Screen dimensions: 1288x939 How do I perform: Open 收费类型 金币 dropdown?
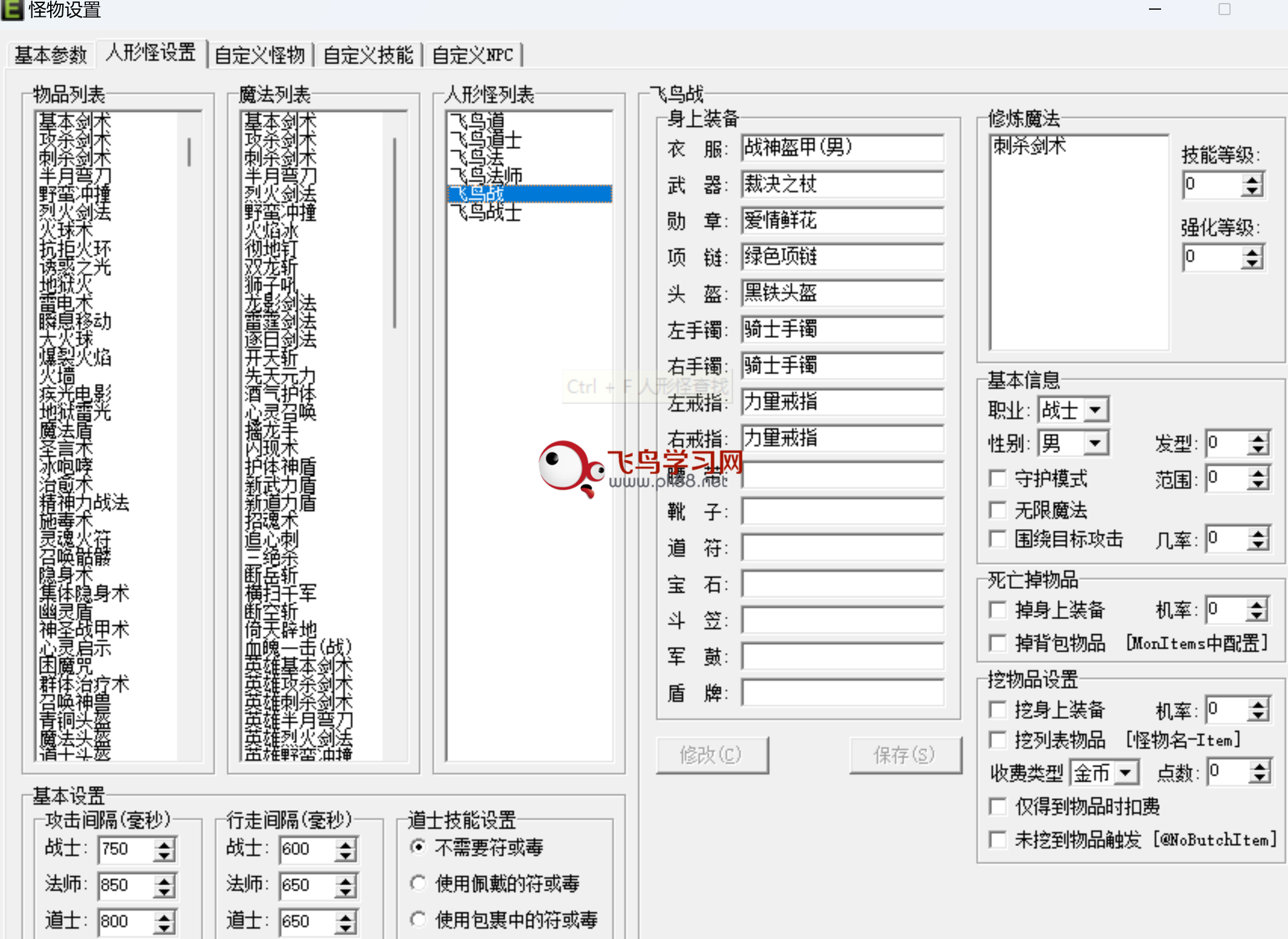click(1125, 772)
